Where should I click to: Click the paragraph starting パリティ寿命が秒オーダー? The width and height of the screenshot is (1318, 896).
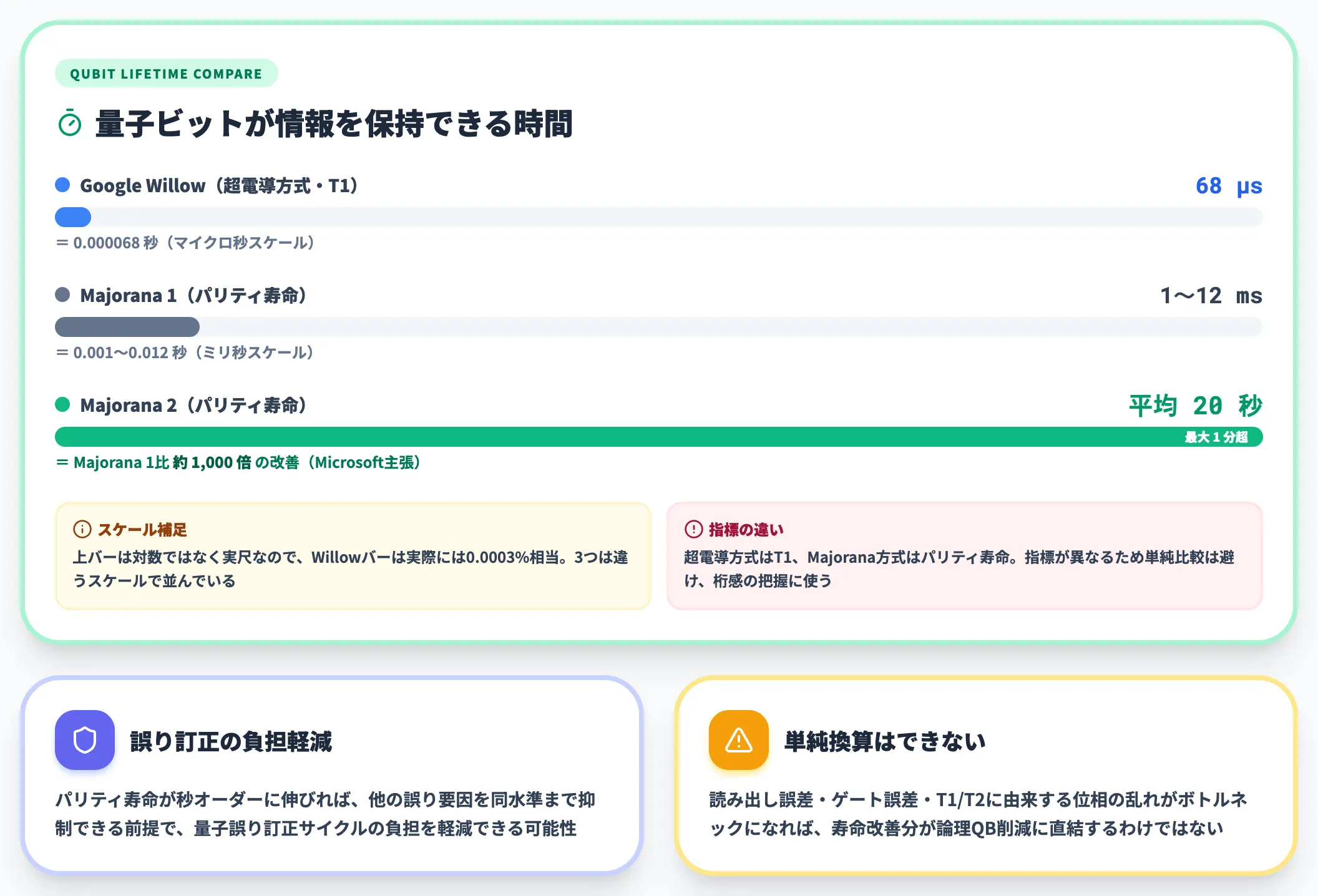[325, 814]
